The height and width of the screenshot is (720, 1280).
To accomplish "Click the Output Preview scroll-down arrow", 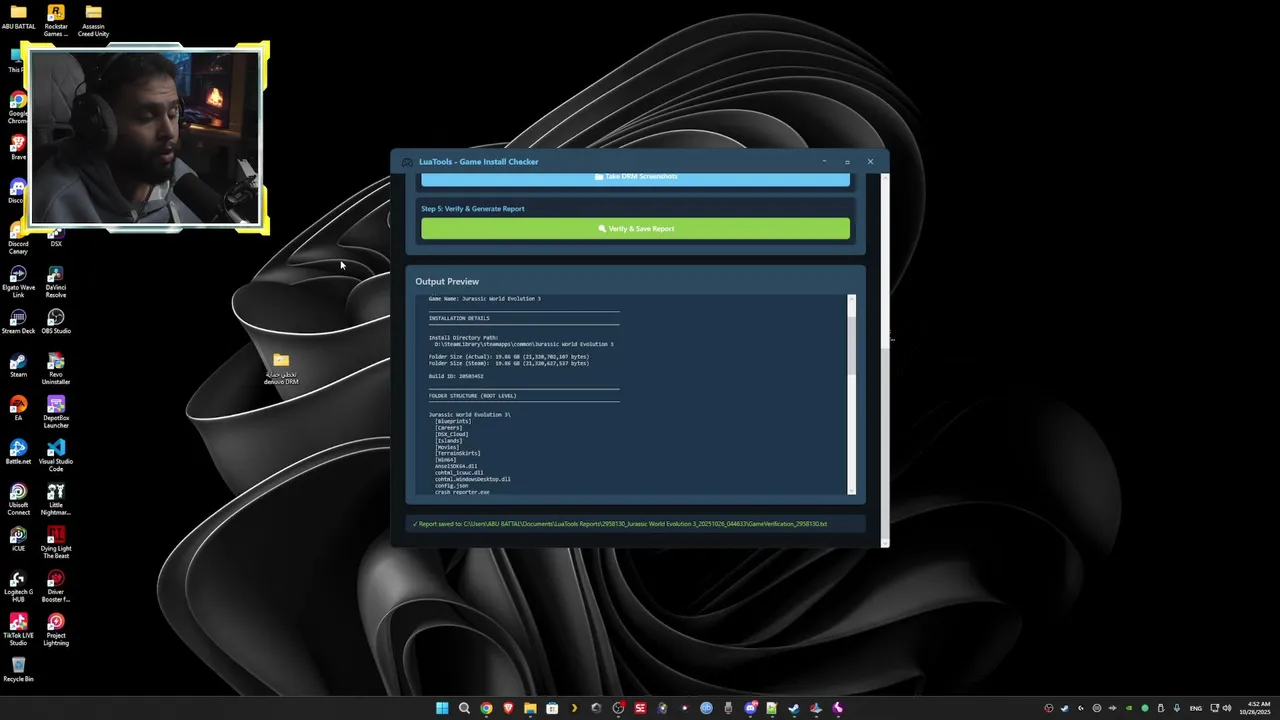I will pos(852,490).
